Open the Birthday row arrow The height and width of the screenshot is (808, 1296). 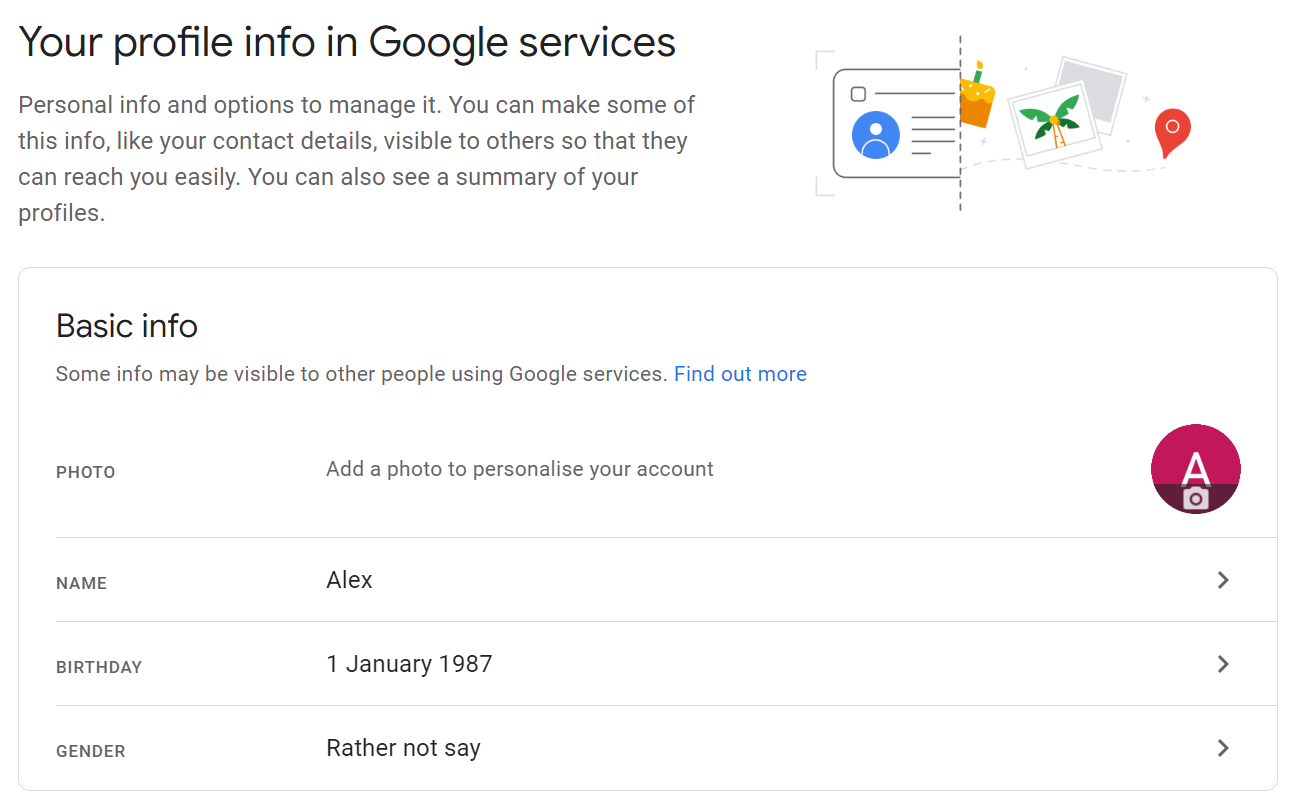(x=1222, y=664)
